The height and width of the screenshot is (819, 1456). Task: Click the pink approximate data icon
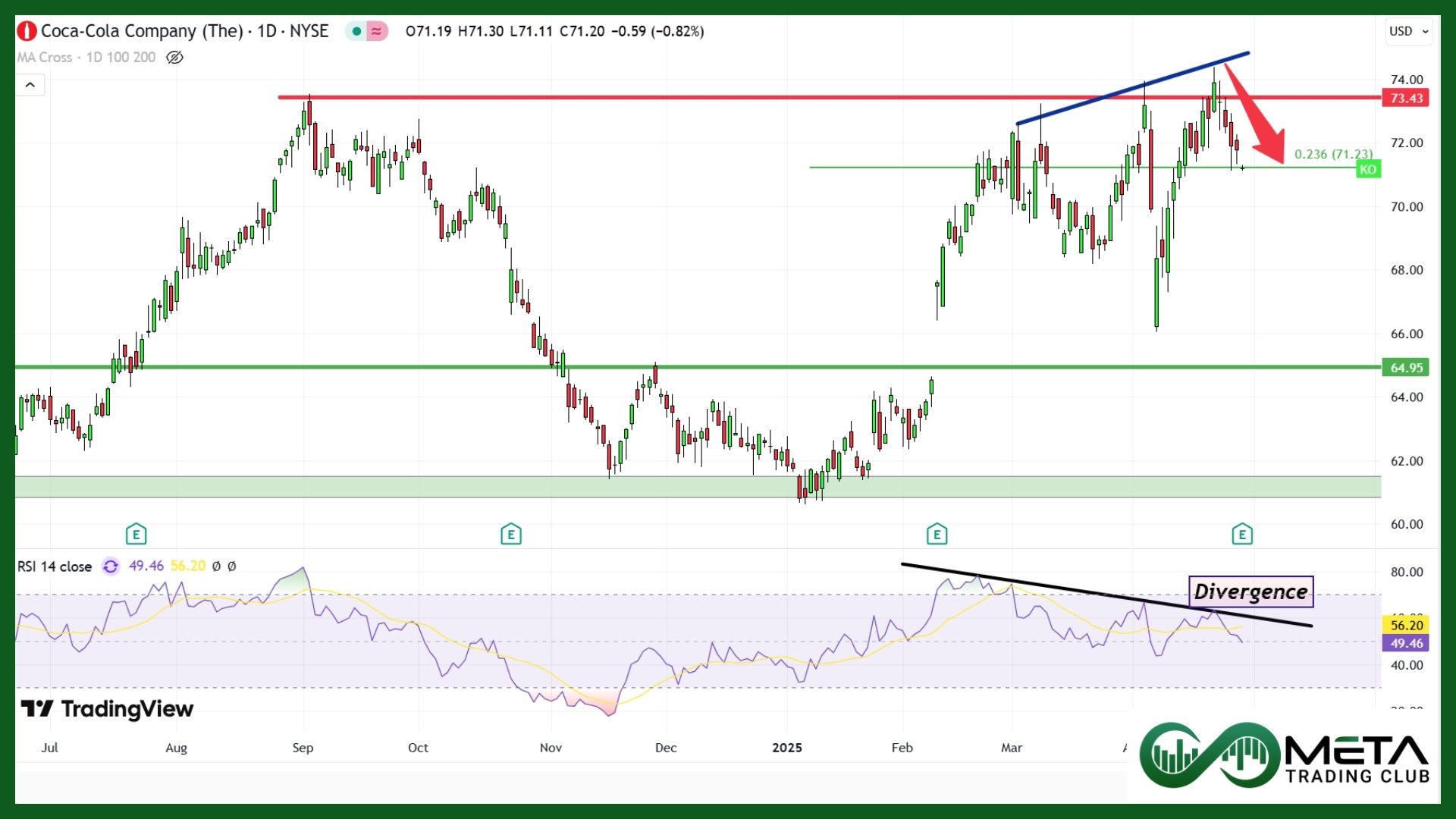(x=376, y=31)
